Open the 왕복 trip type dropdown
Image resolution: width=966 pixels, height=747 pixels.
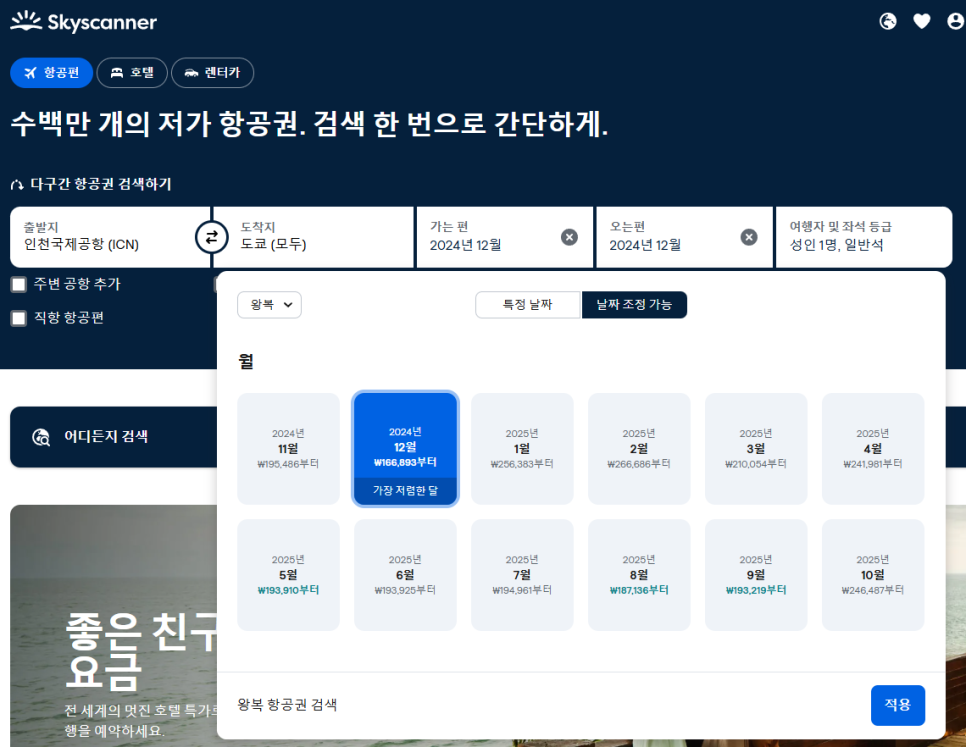pyautogui.click(x=269, y=305)
